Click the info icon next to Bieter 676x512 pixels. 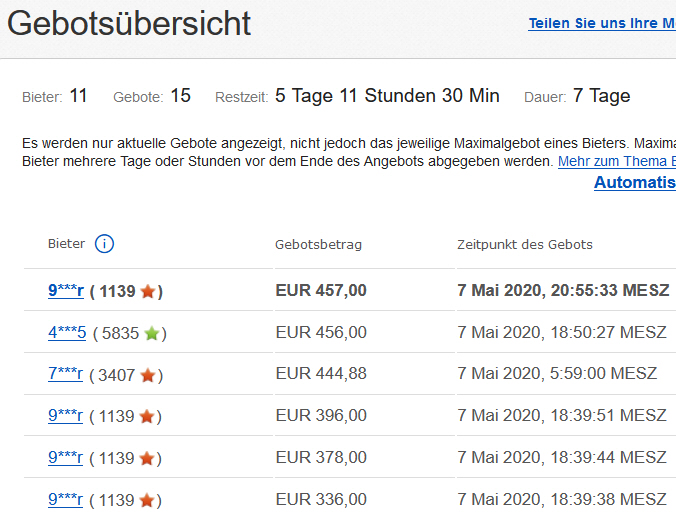click(x=105, y=244)
